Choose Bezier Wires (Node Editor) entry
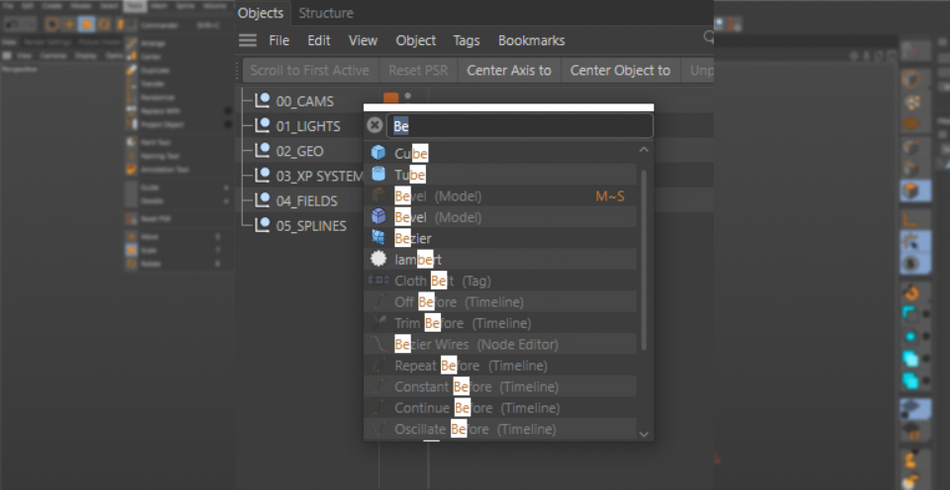This screenshot has height=490, width=950. (500, 345)
